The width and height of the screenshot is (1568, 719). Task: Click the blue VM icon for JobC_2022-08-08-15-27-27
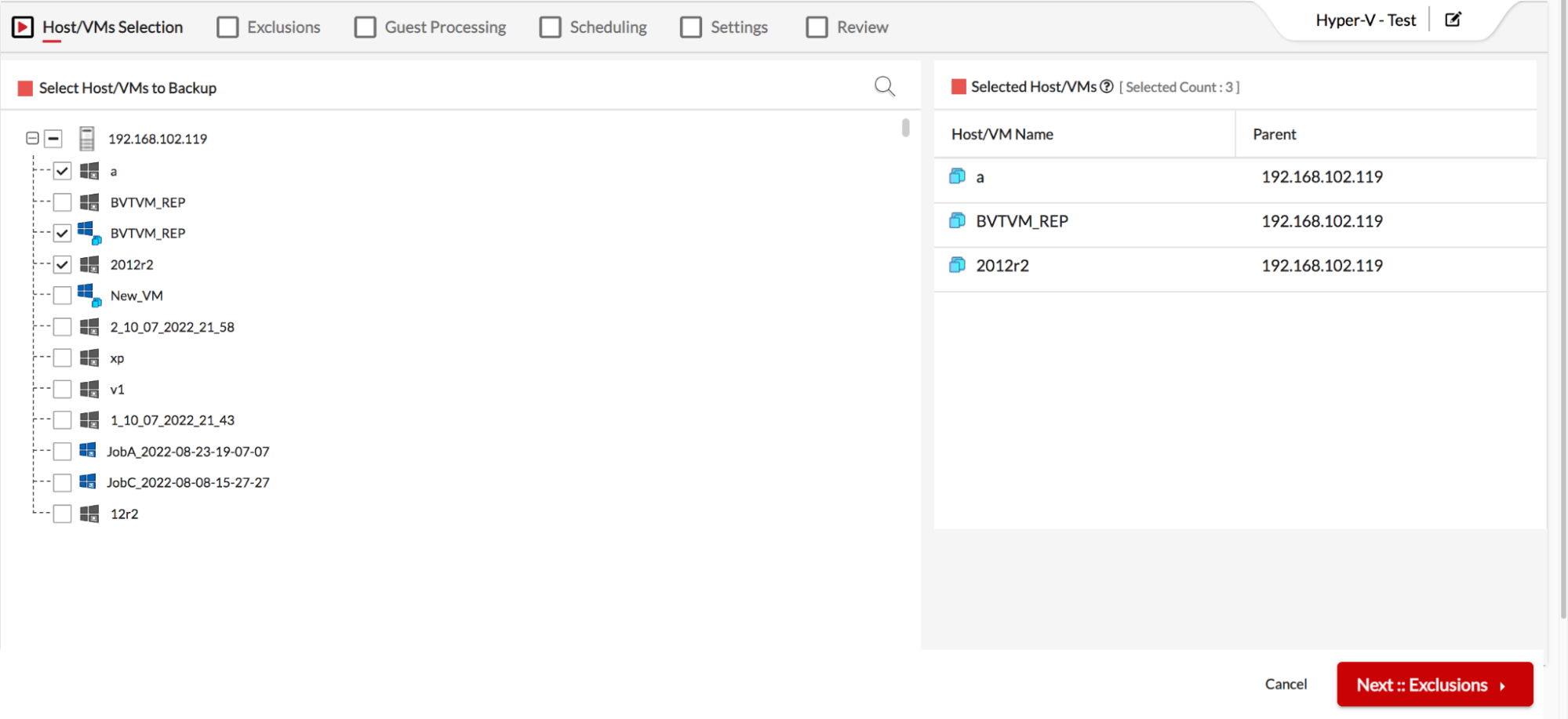pos(88,481)
